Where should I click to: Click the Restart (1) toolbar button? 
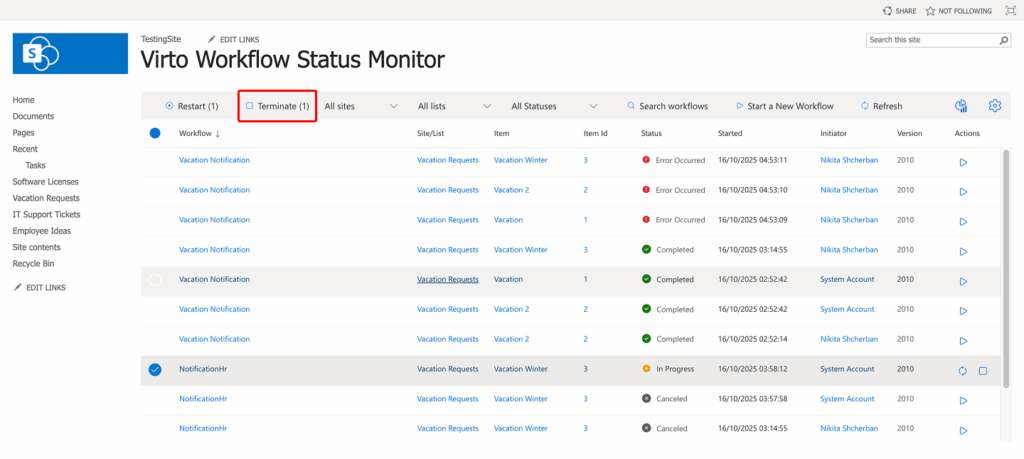click(192, 106)
